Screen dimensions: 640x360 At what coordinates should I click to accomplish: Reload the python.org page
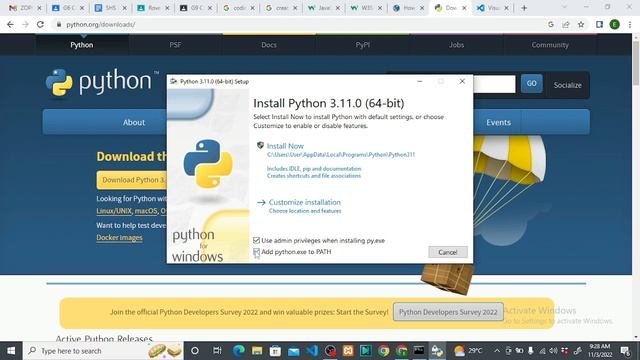click(40, 24)
